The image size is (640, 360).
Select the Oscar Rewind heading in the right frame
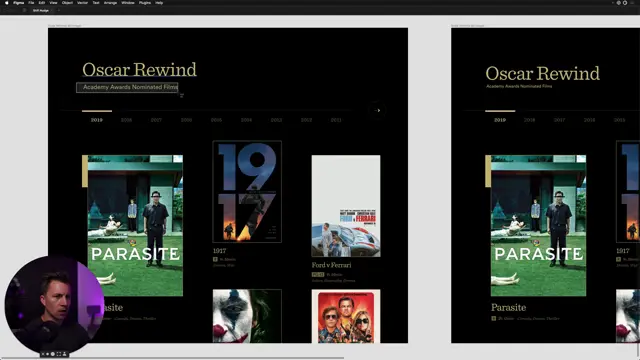[542, 73]
